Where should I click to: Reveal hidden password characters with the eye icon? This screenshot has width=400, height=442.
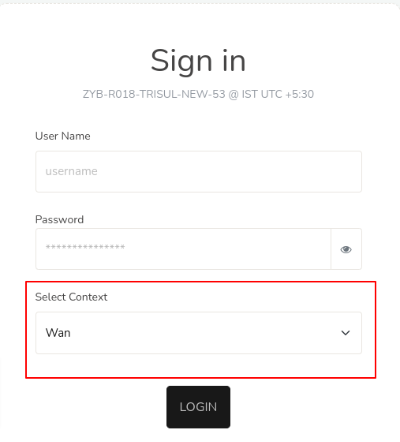pyautogui.click(x=346, y=249)
